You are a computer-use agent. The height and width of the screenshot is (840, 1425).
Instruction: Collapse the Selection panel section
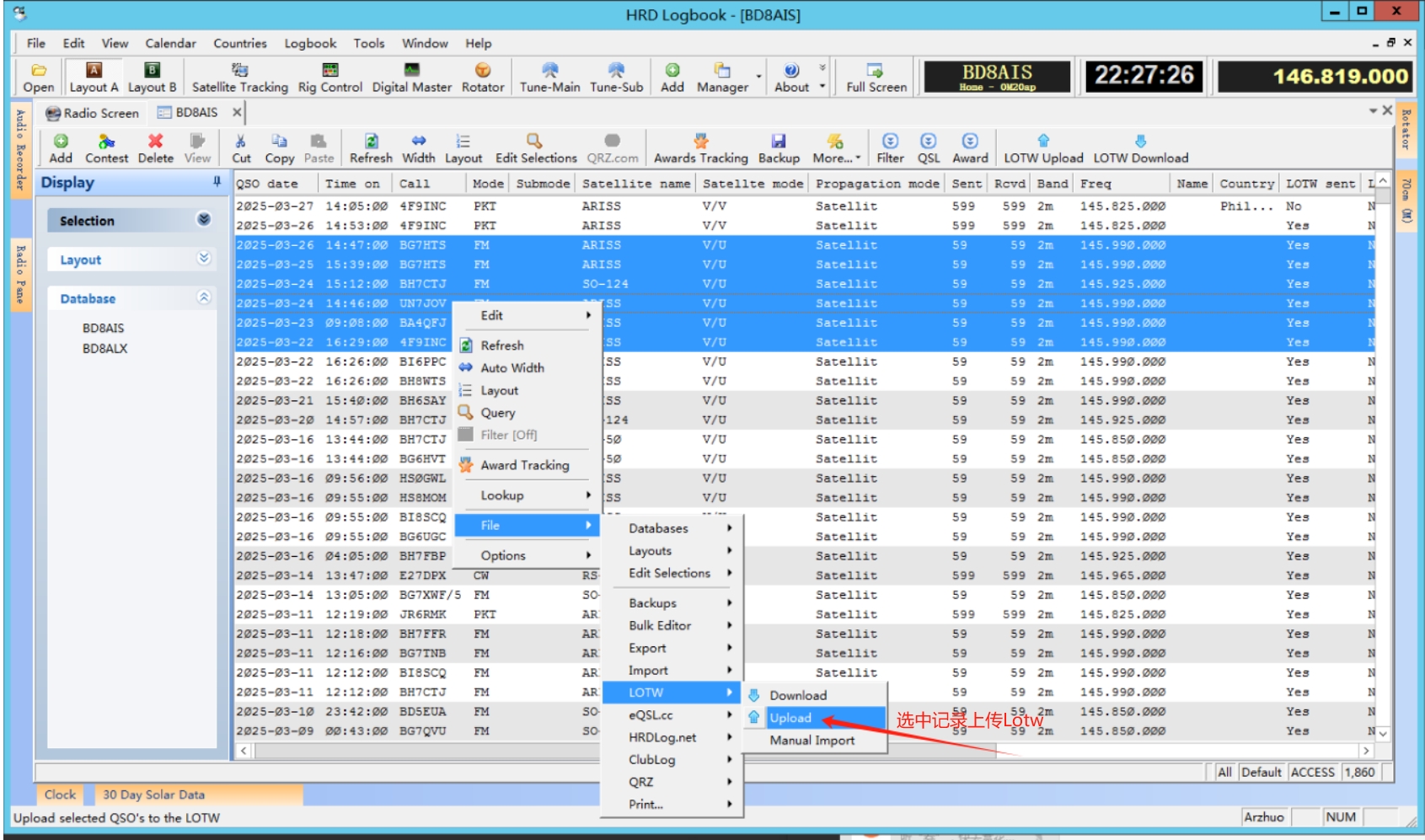[204, 220]
